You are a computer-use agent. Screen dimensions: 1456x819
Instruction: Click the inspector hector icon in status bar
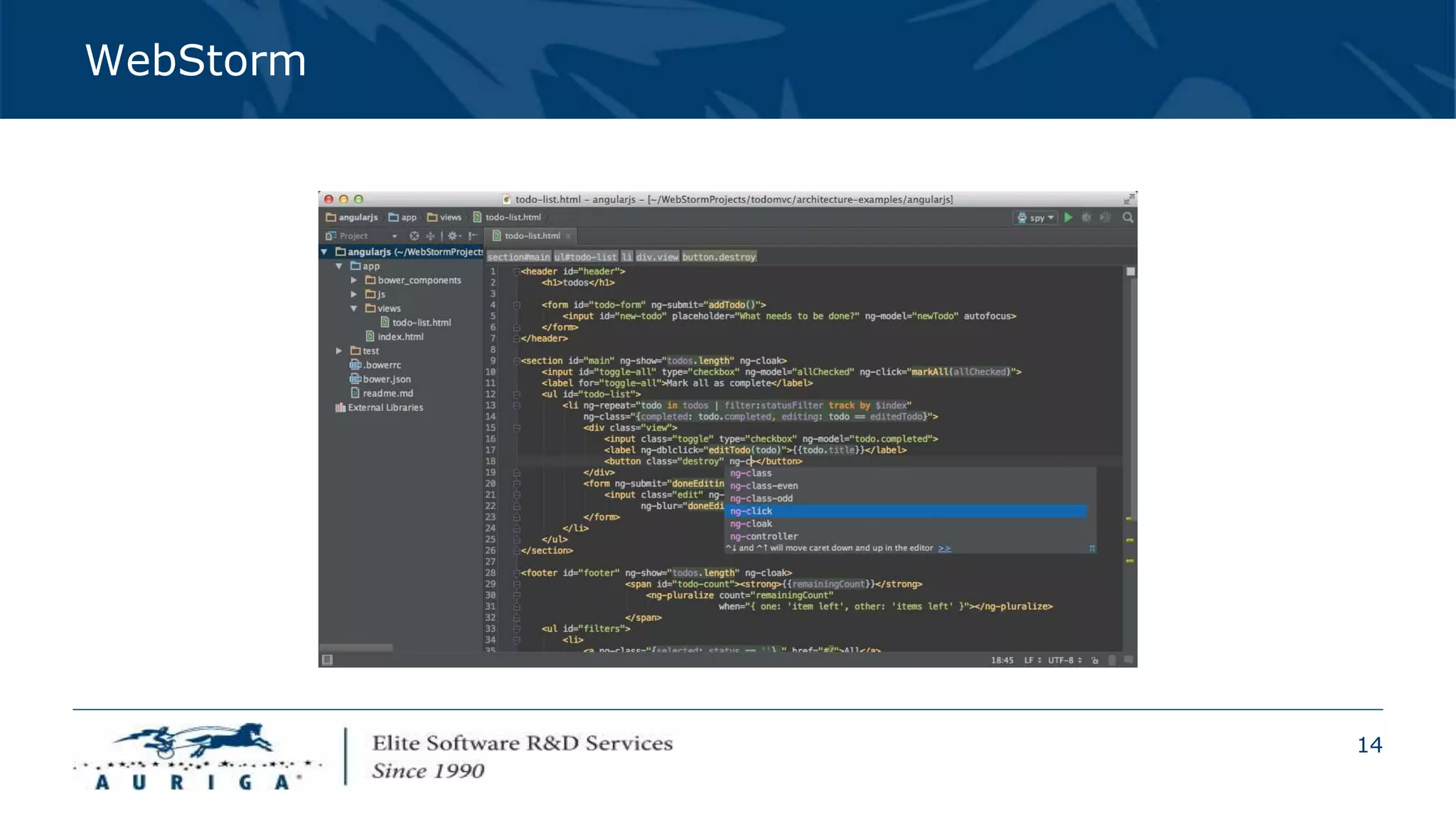tap(1112, 660)
